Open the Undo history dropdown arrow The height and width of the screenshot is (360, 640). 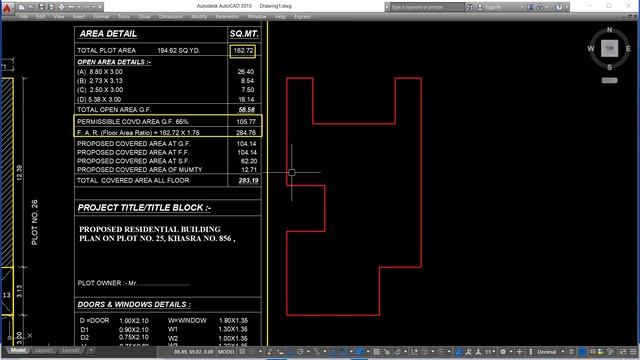(78, 7)
